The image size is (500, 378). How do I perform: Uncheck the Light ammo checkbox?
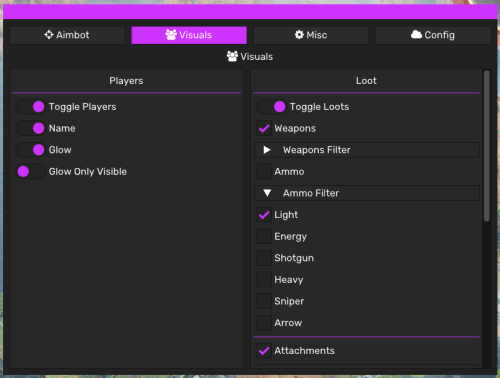point(264,215)
